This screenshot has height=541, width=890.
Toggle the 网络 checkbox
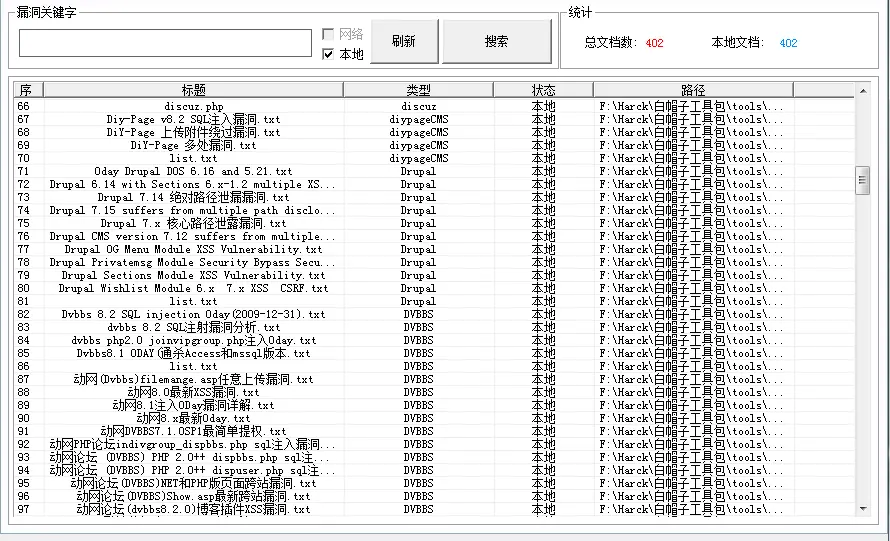click(328, 34)
